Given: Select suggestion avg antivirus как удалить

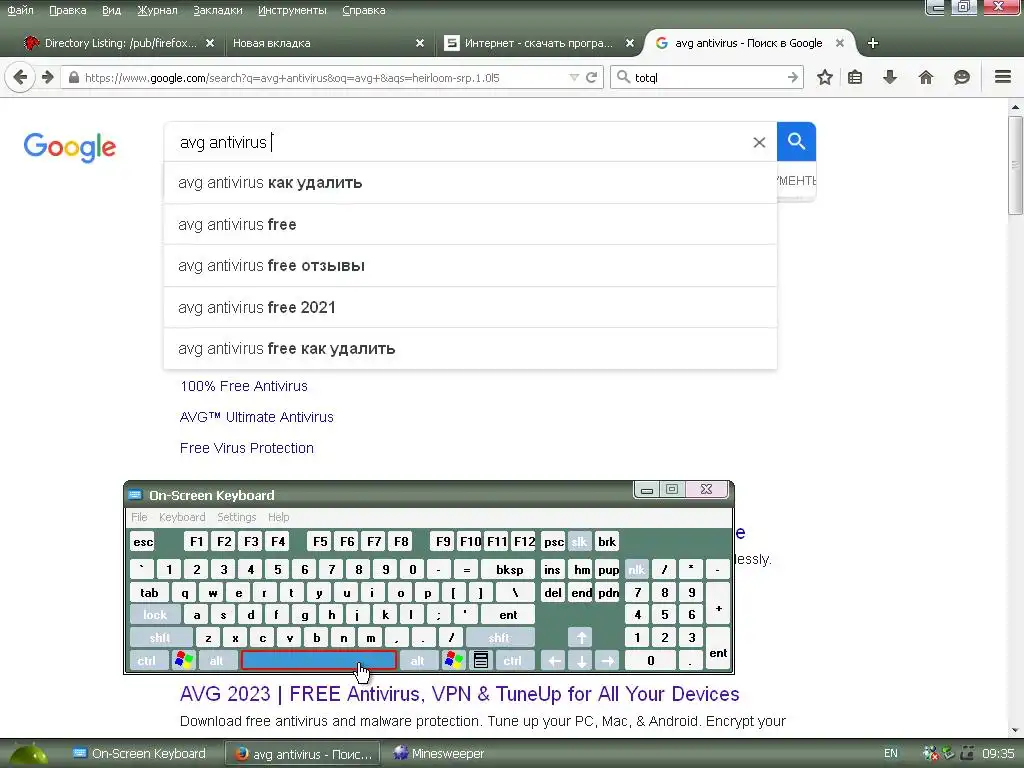Looking at the screenshot, I should point(470,183).
